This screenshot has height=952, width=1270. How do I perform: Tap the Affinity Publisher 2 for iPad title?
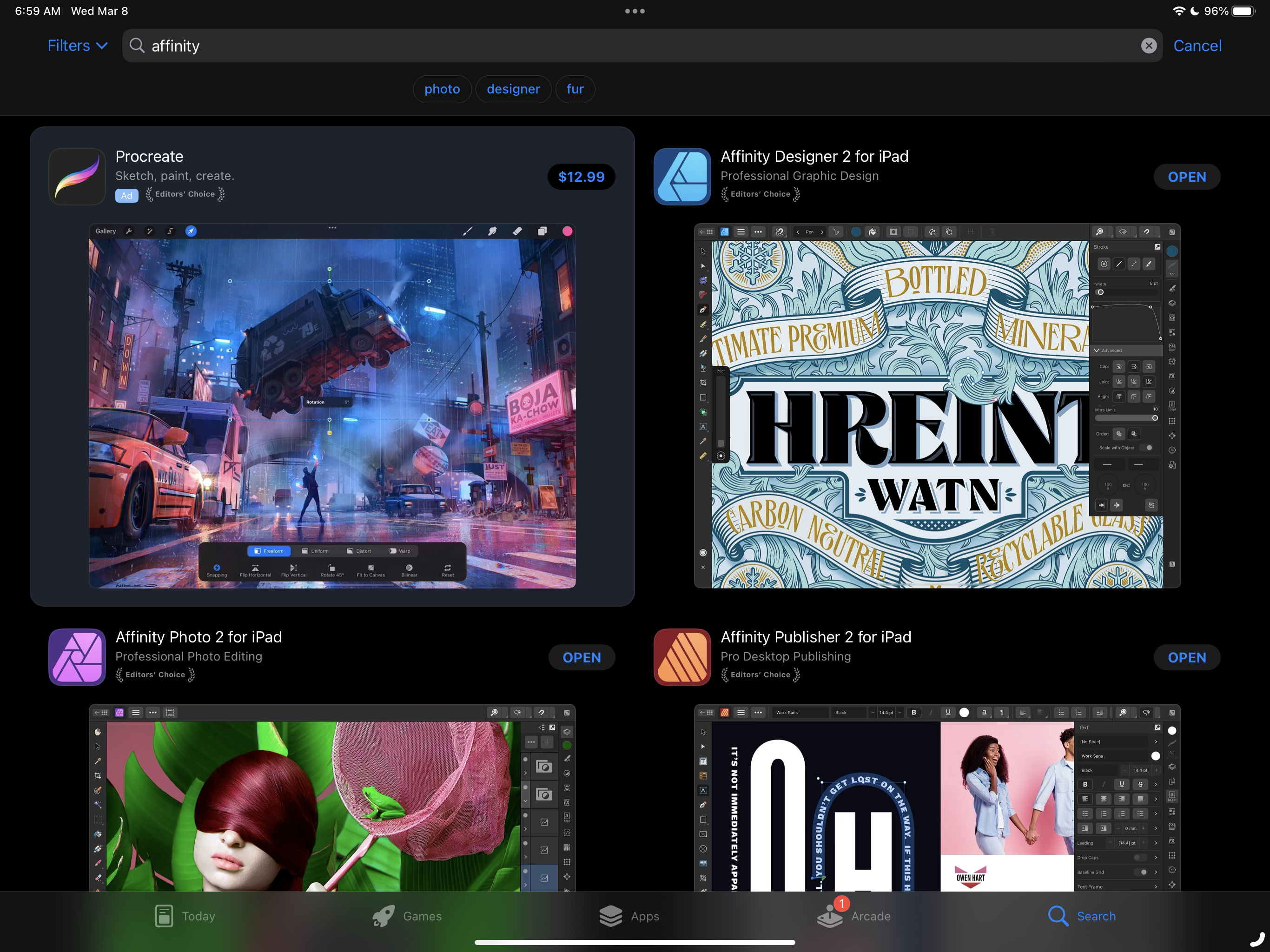(x=816, y=637)
